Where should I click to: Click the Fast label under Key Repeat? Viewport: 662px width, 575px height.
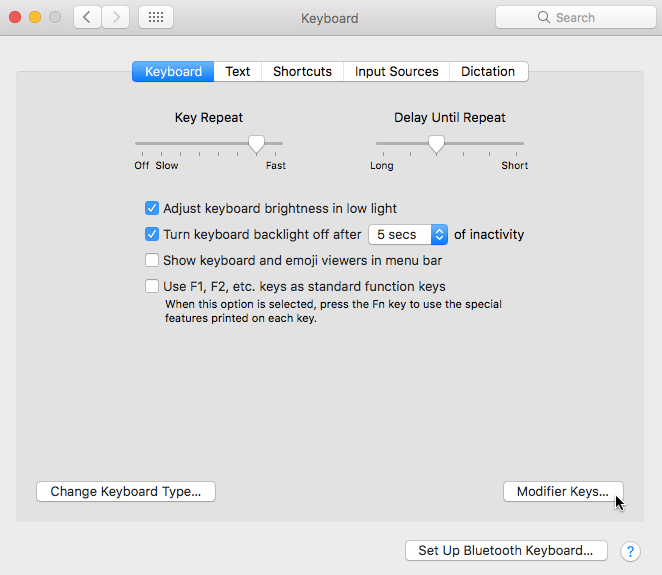[276, 165]
